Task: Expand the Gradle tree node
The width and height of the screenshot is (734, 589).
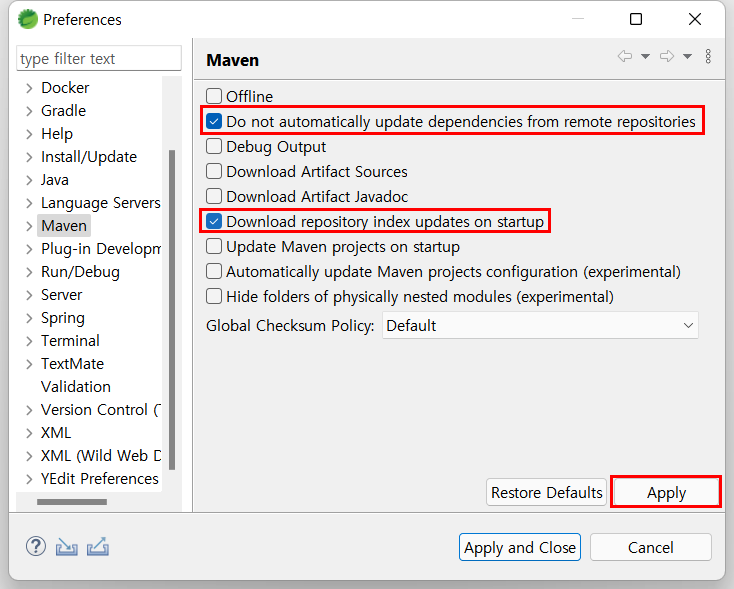Action: coord(29,110)
